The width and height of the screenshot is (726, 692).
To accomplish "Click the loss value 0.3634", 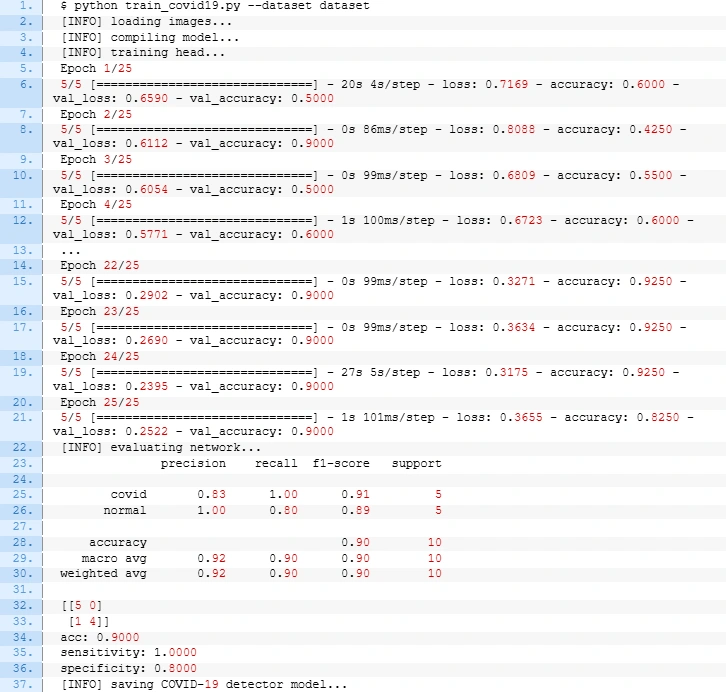I will click(514, 327).
